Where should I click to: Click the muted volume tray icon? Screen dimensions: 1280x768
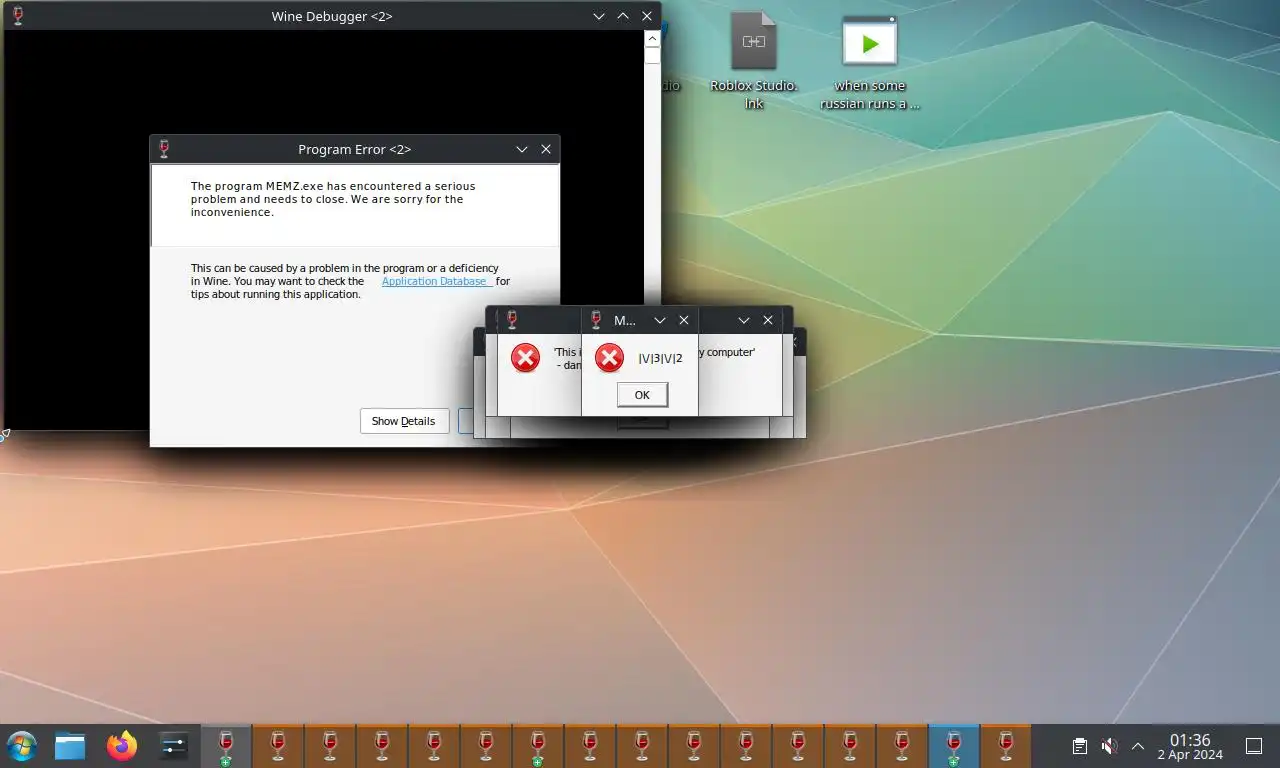pos(1109,746)
